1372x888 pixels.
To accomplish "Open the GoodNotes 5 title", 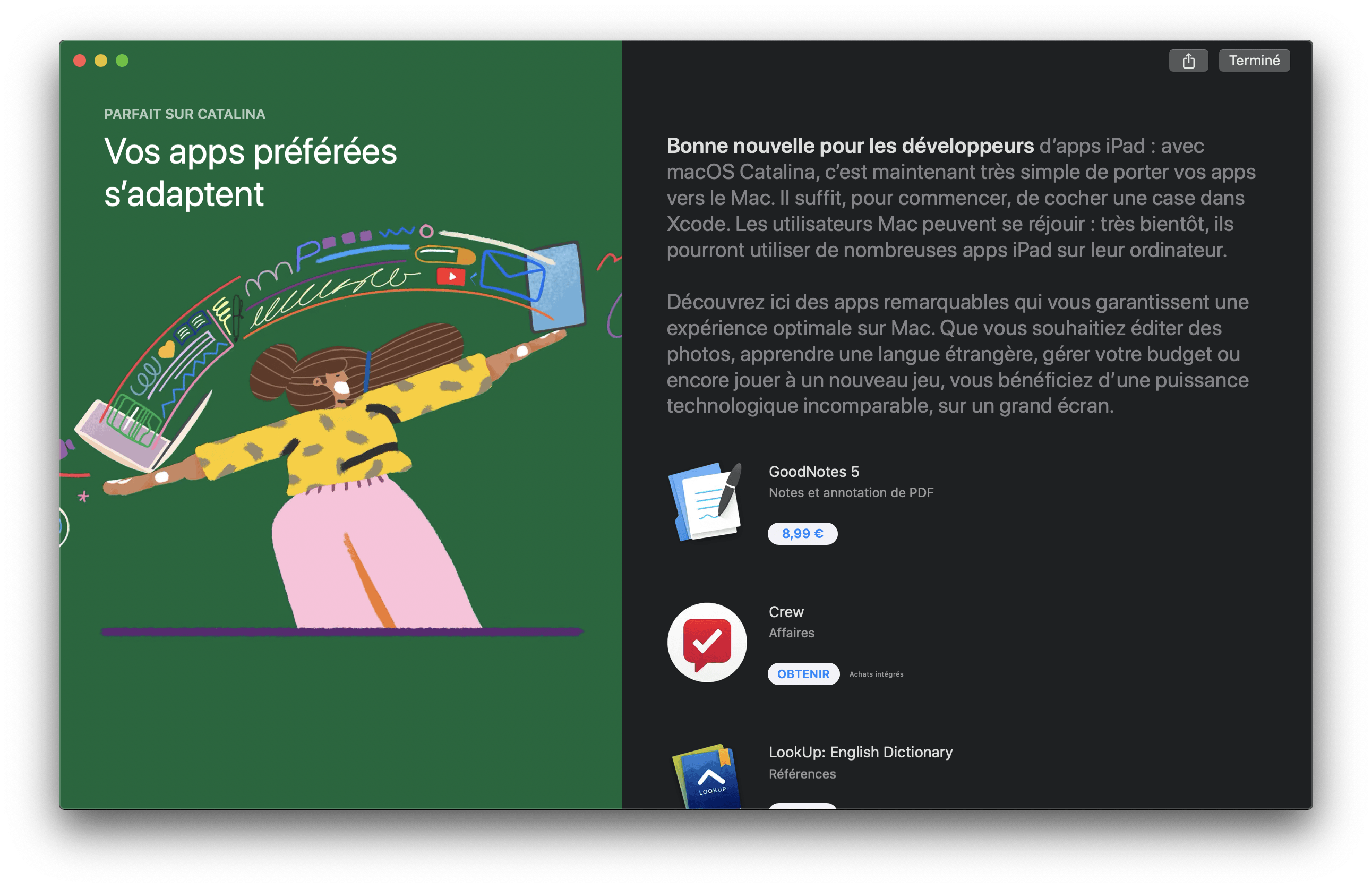I will [x=813, y=472].
